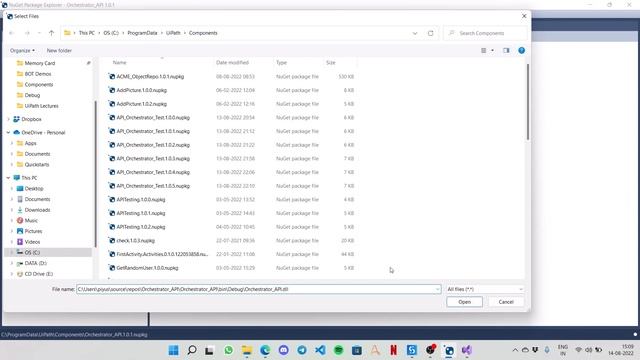Click the Search Components field
The width and height of the screenshot is (640, 360).
click(x=486, y=33)
